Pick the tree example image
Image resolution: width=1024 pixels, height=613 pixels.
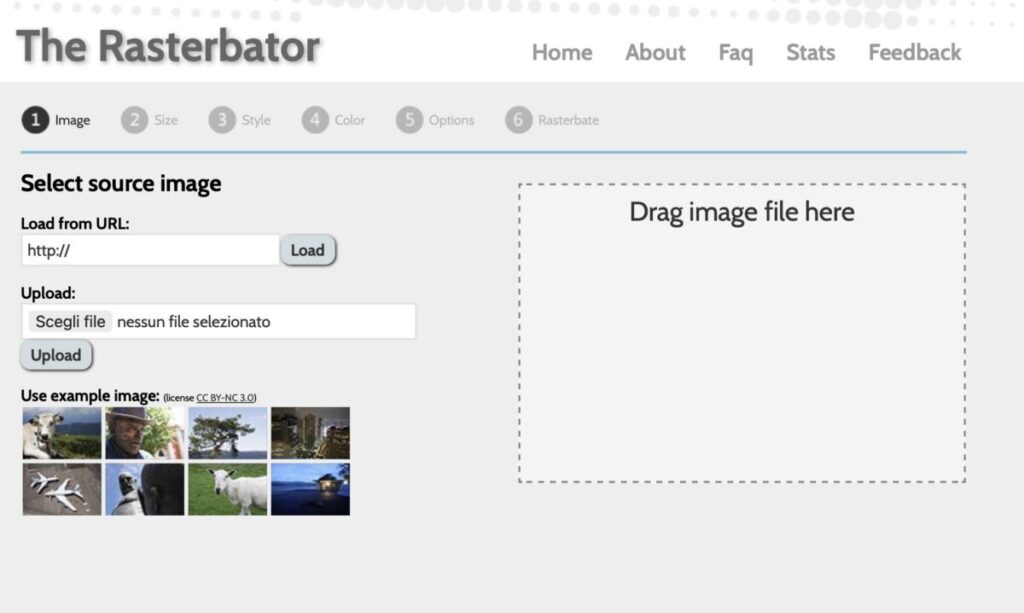pyautogui.click(x=228, y=432)
